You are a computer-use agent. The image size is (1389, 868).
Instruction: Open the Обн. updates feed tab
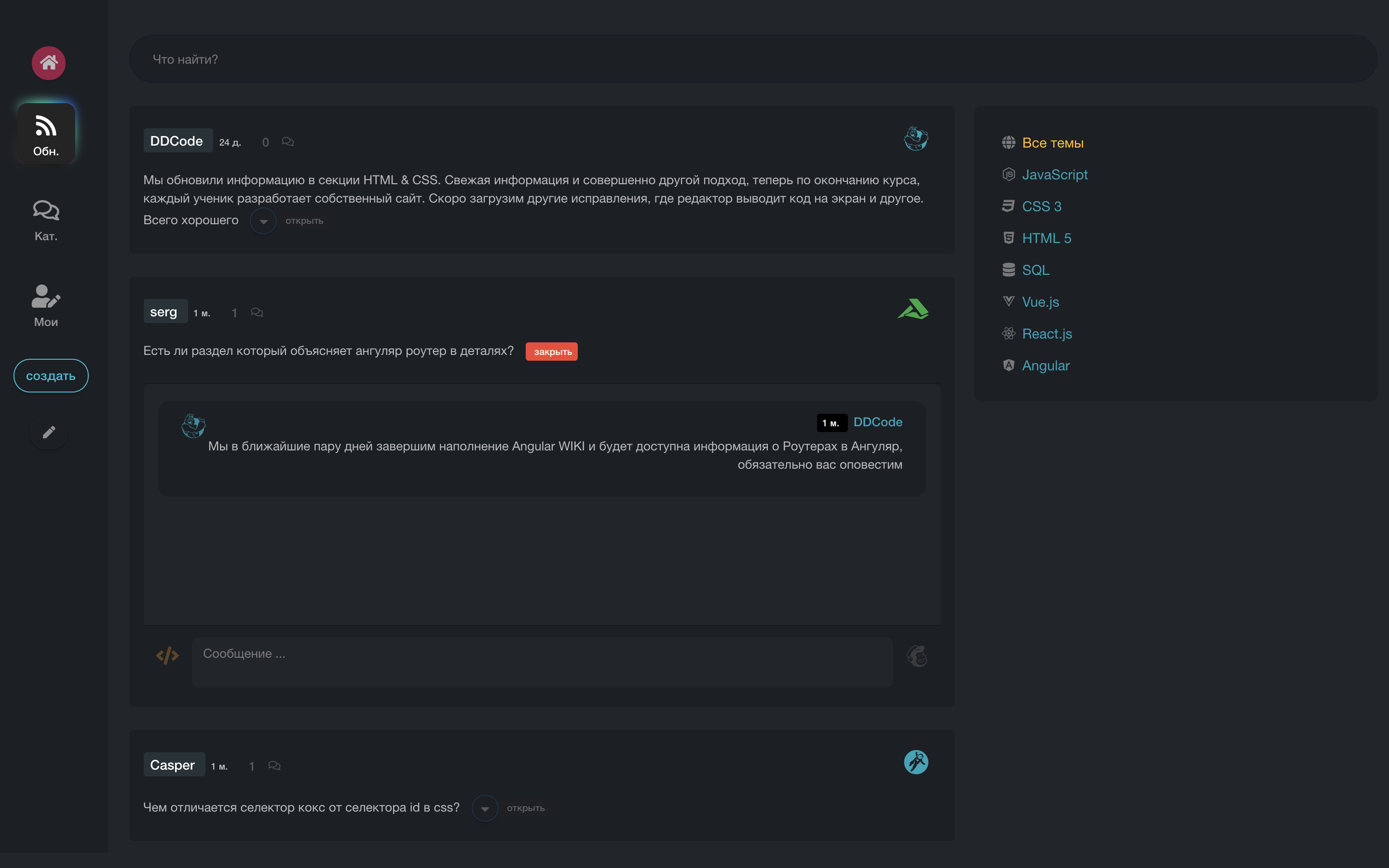pyautogui.click(x=46, y=135)
